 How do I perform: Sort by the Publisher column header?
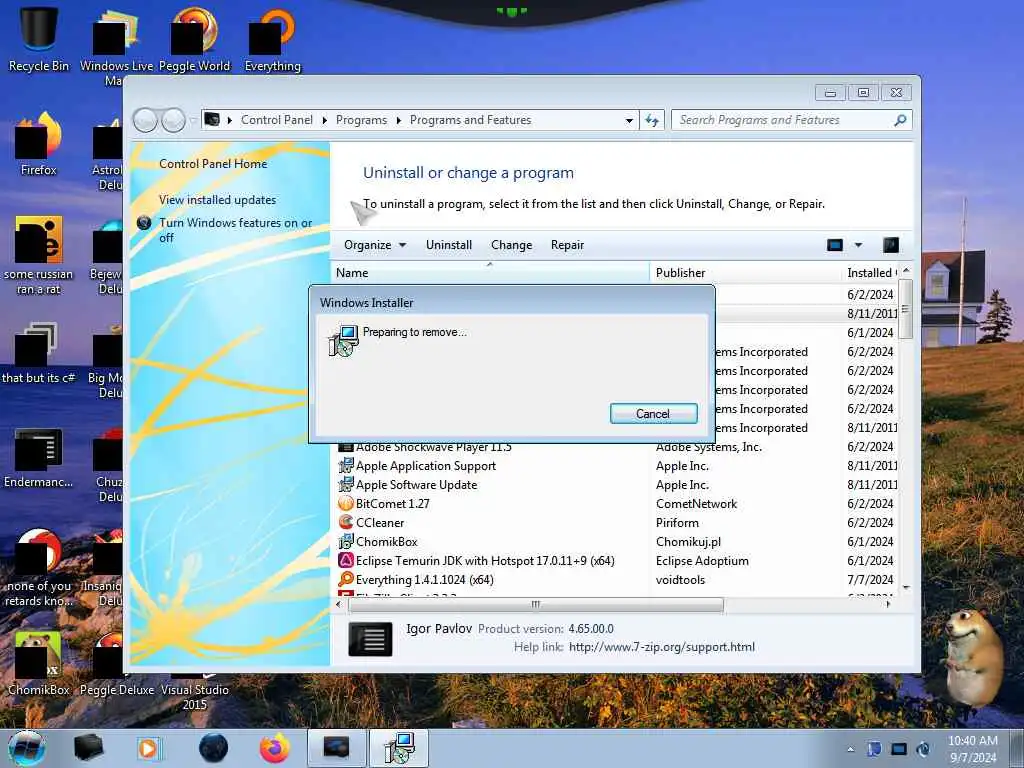coord(744,273)
